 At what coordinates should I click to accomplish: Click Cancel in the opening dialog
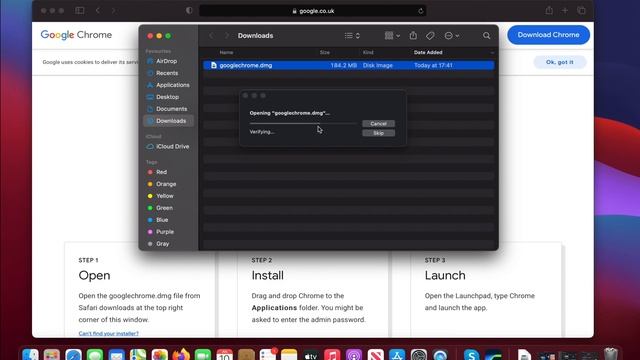coord(378,124)
